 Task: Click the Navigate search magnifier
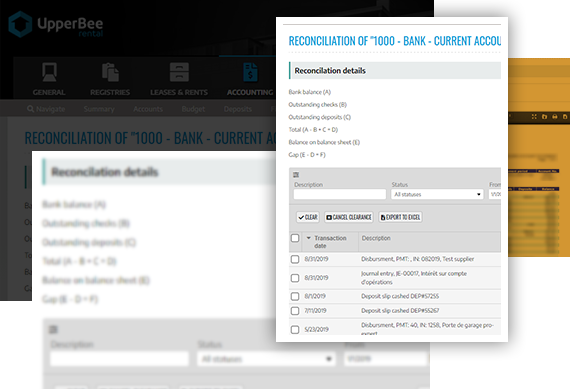tap(31, 109)
